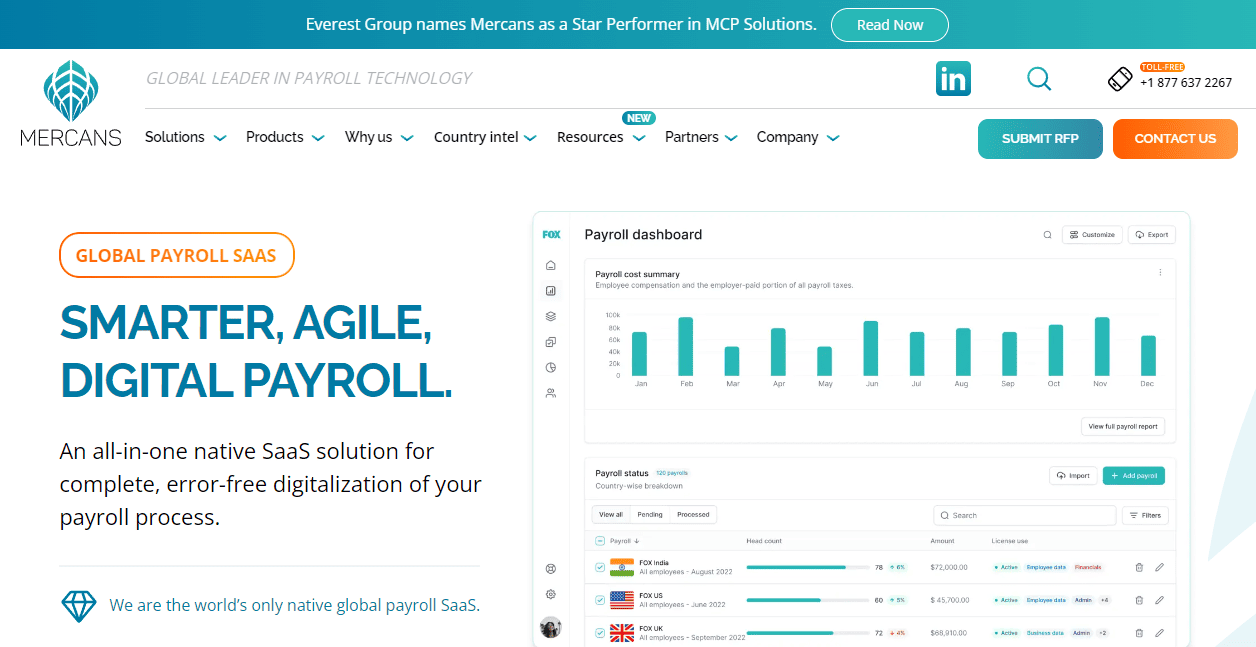
Task: Expand the Why us menu
Action: click(379, 137)
